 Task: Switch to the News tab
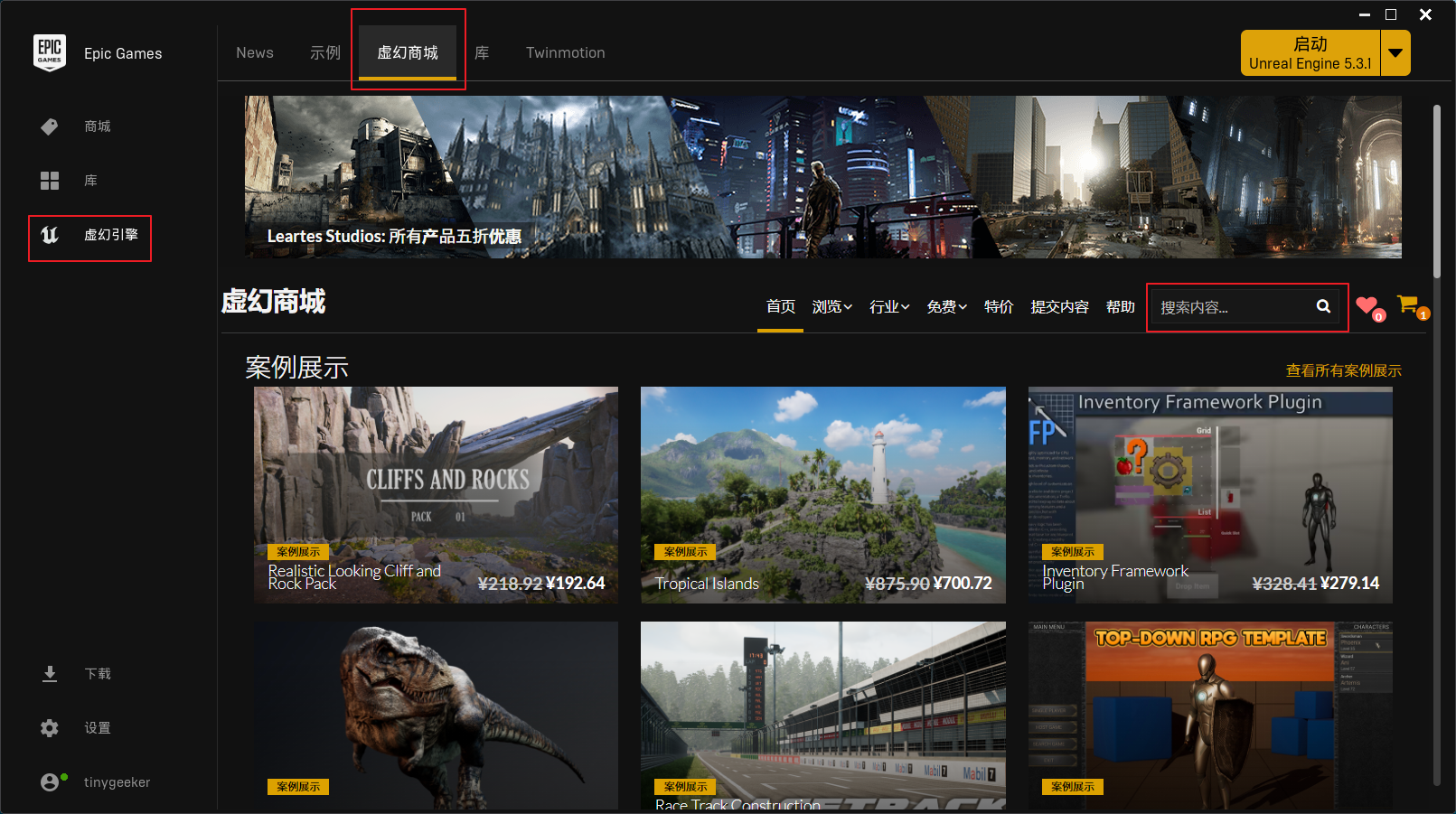(x=255, y=53)
